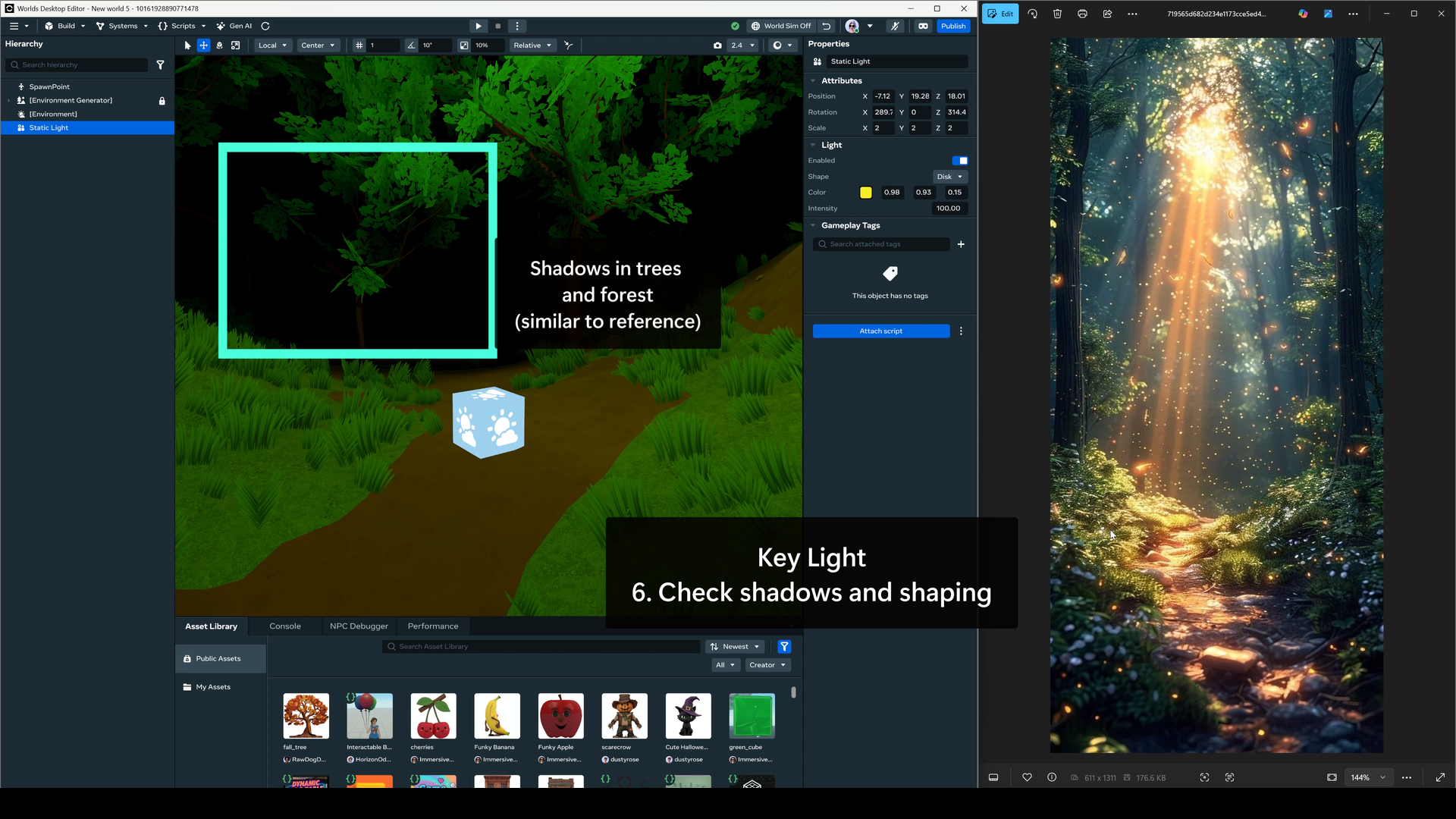Click the blue asset library filter icon
The width and height of the screenshot is (1456, 819).
784,647
